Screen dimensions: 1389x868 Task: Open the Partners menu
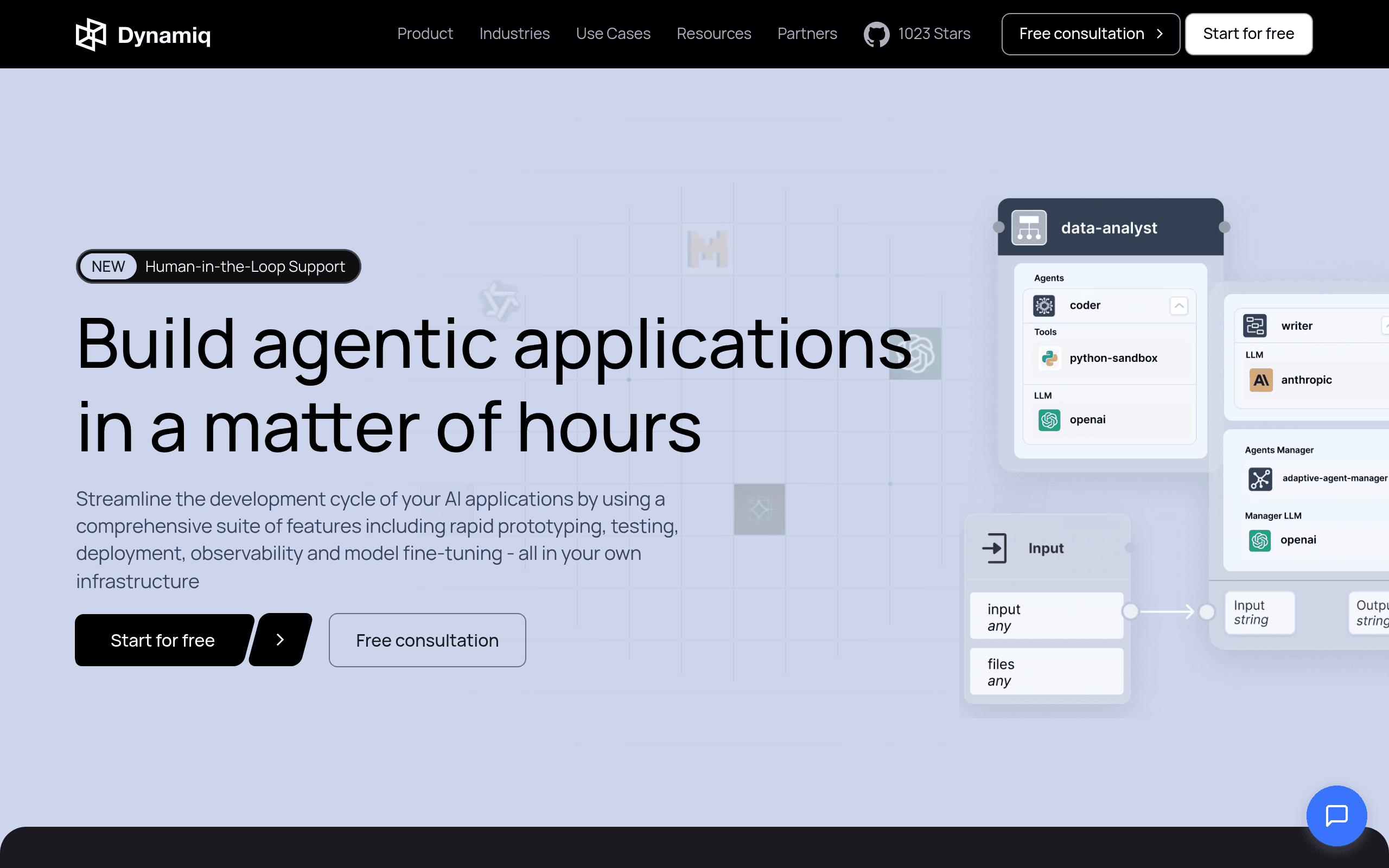807,34
